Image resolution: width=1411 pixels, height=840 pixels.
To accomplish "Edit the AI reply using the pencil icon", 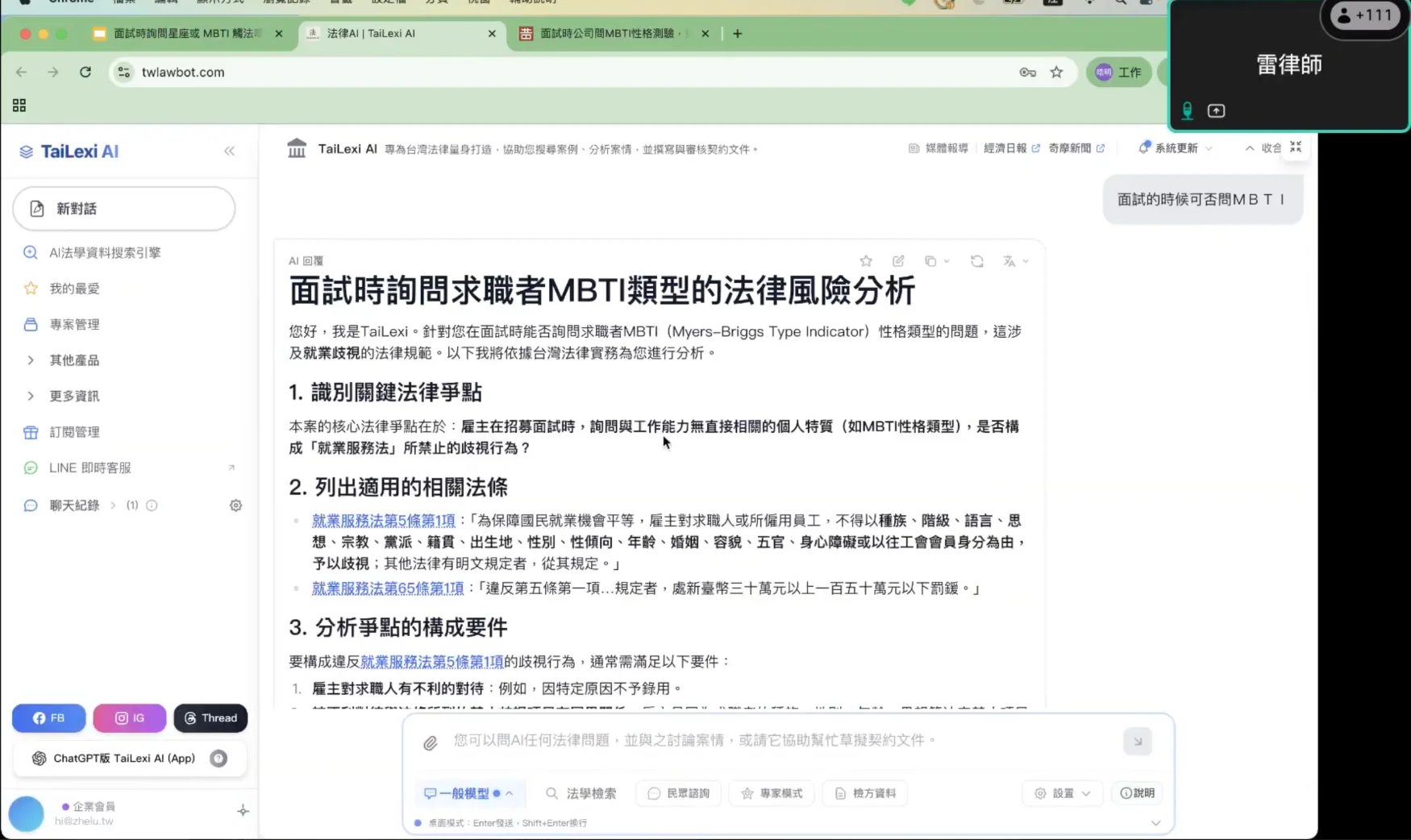I will [898, 260].
